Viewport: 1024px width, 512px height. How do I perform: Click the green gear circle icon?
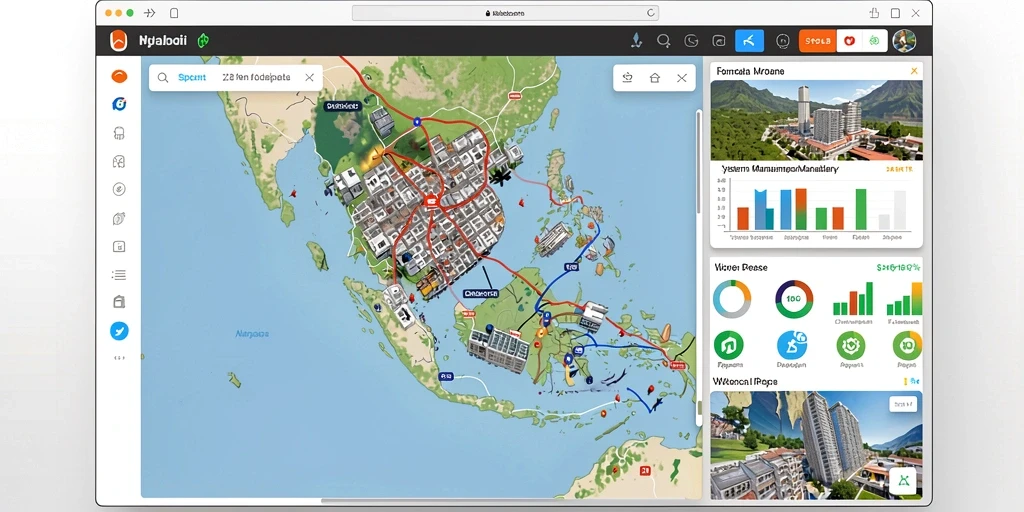pyautogui.click(x=851, y=345)
